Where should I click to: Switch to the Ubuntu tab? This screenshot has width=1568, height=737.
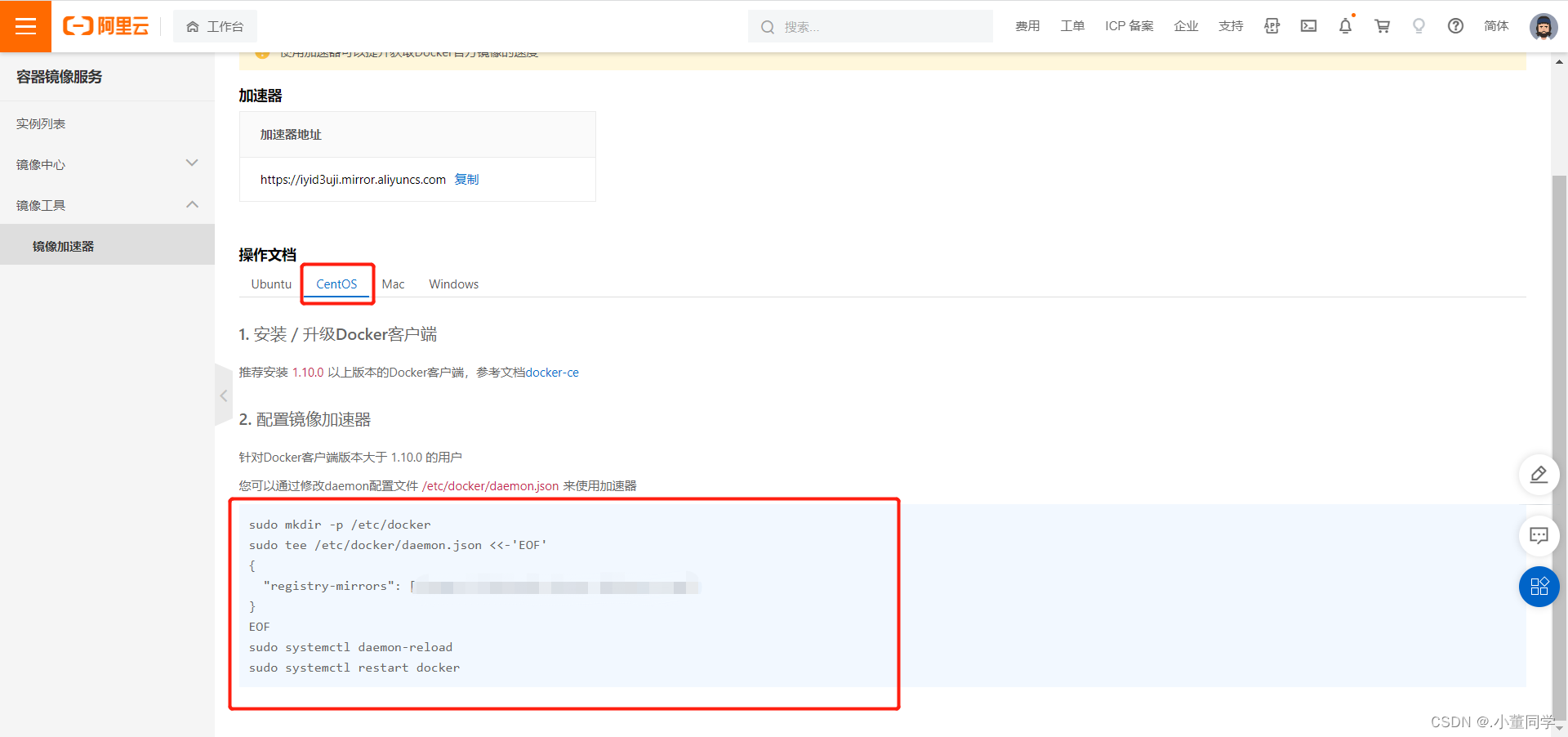[270, 284]
